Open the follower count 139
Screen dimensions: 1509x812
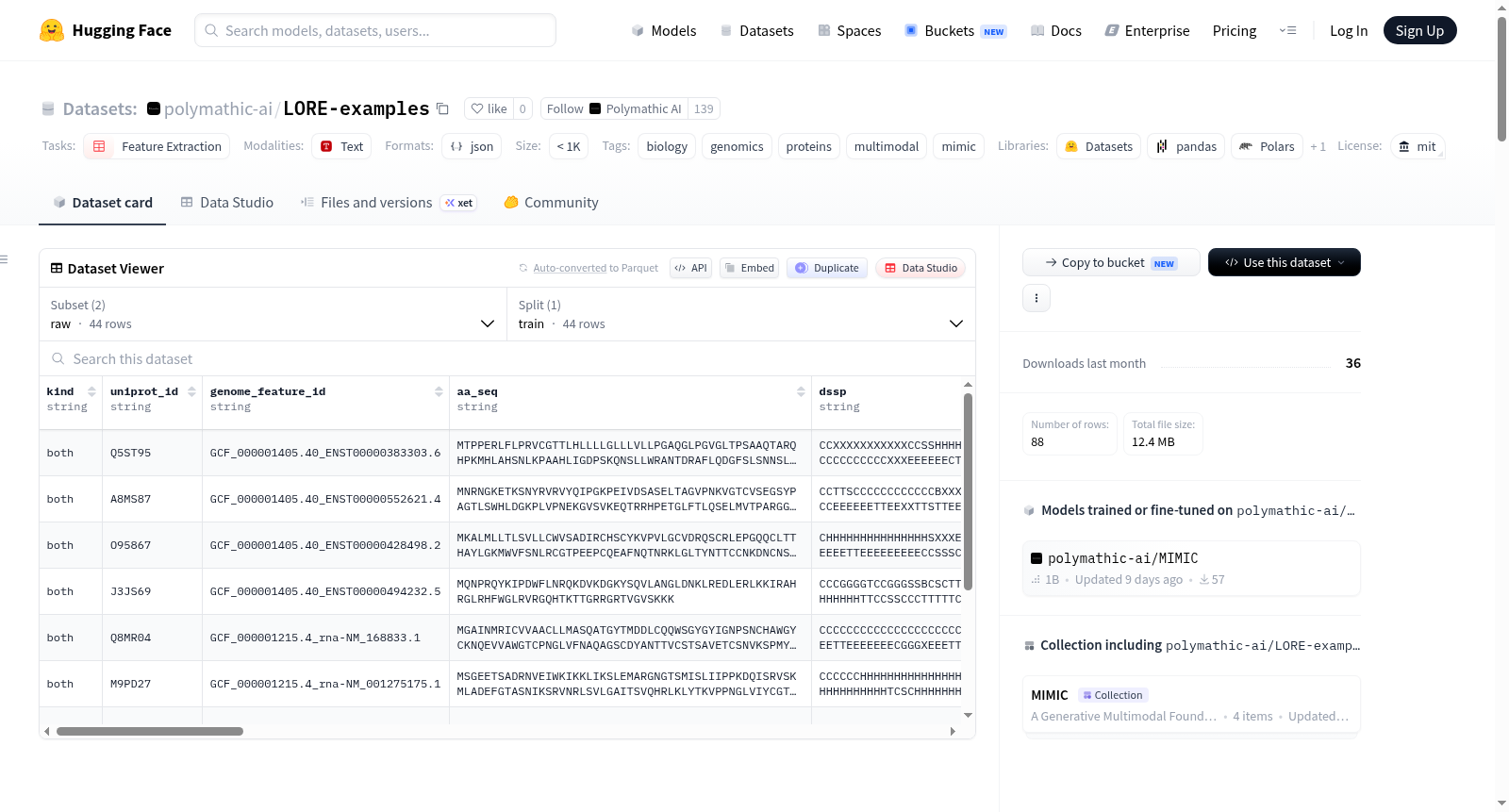pos(704,108)
